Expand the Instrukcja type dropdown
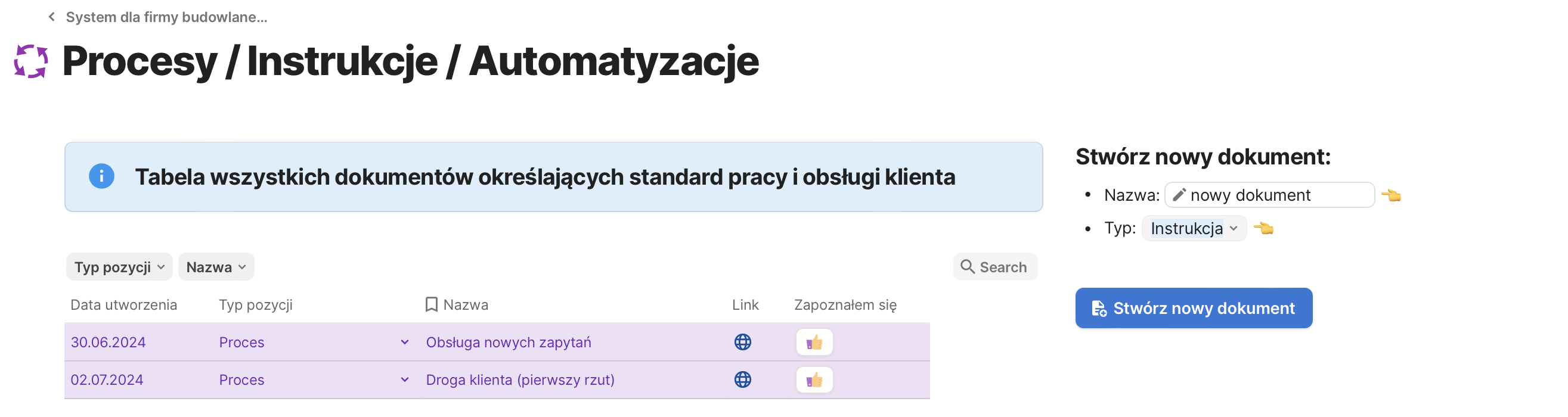 pyautogui.click(x=1194, y=229)
